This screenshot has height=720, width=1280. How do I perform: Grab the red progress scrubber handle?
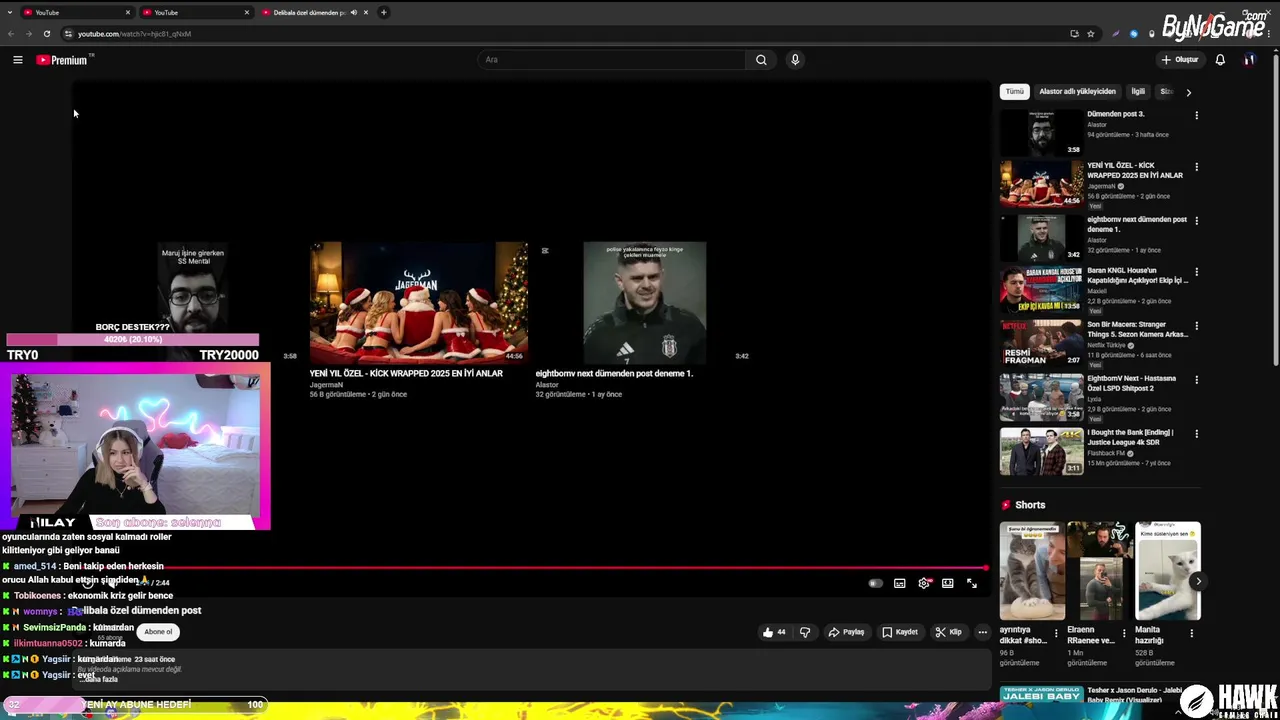986,568
